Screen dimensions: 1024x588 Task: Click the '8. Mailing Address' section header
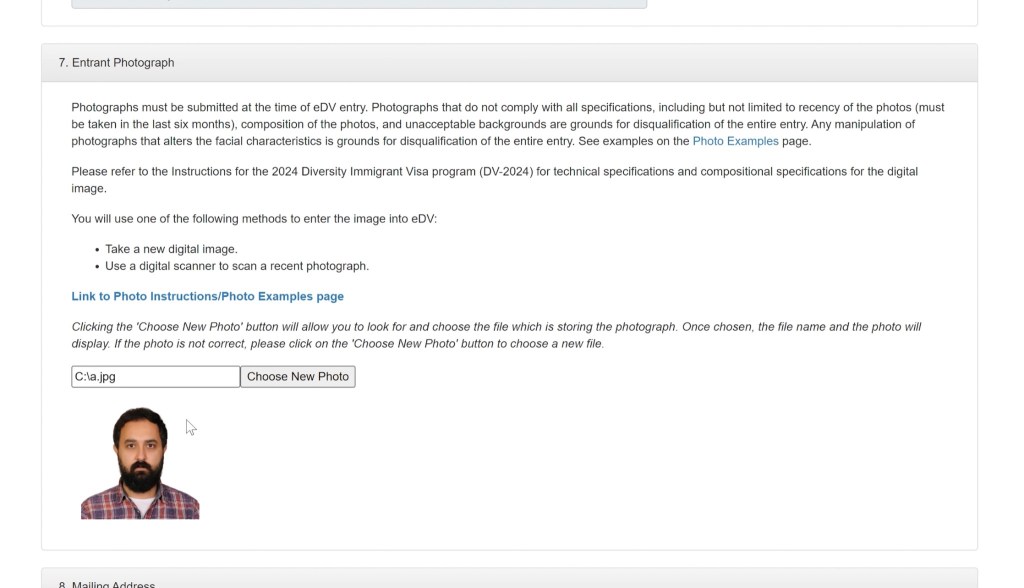pyautogui.click(x=107, y=584)
